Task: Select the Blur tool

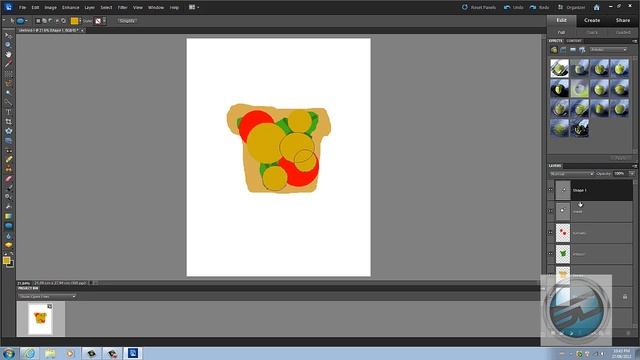Action: [8, 236]
